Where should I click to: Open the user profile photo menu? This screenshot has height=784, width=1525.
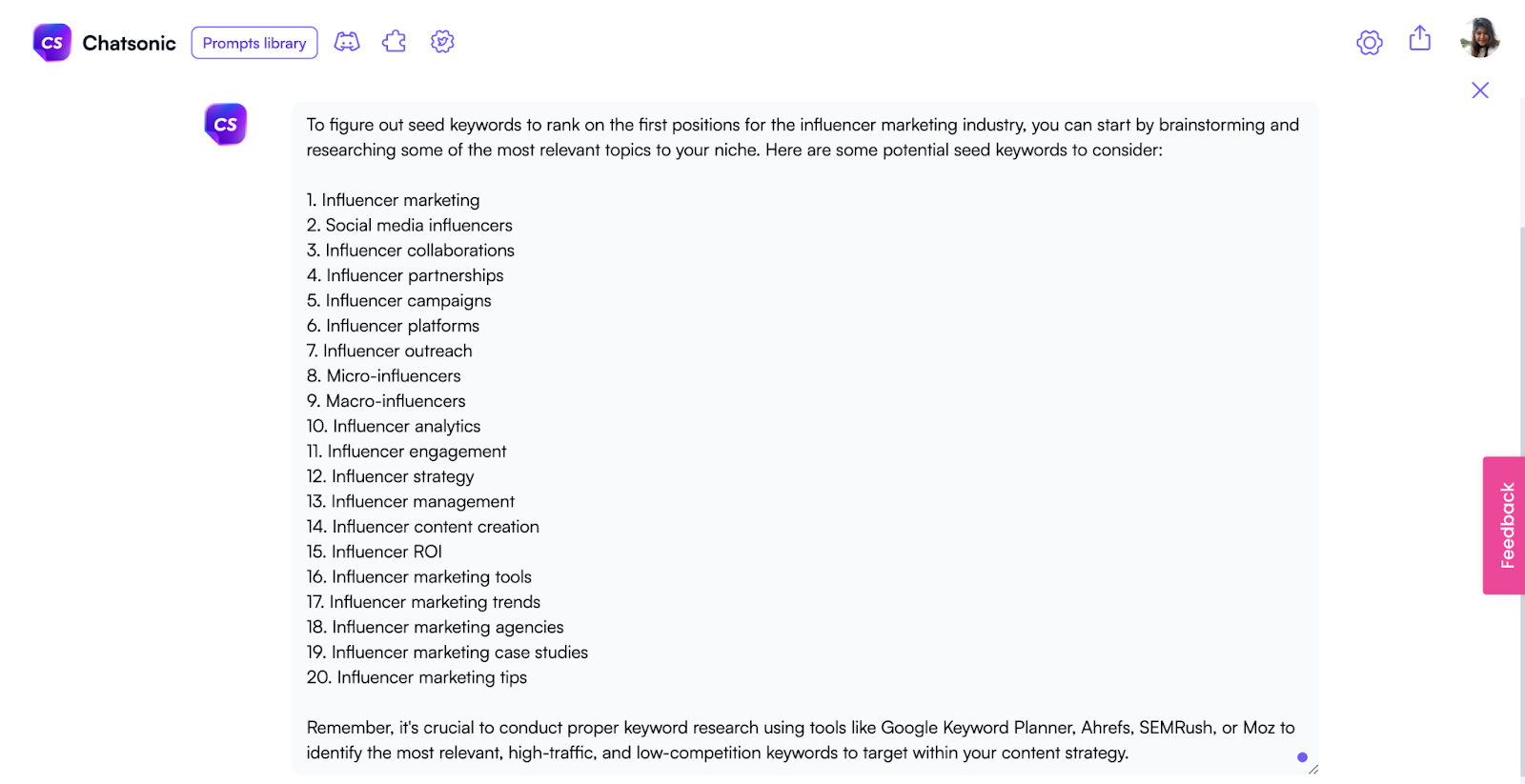point(1480,38)
